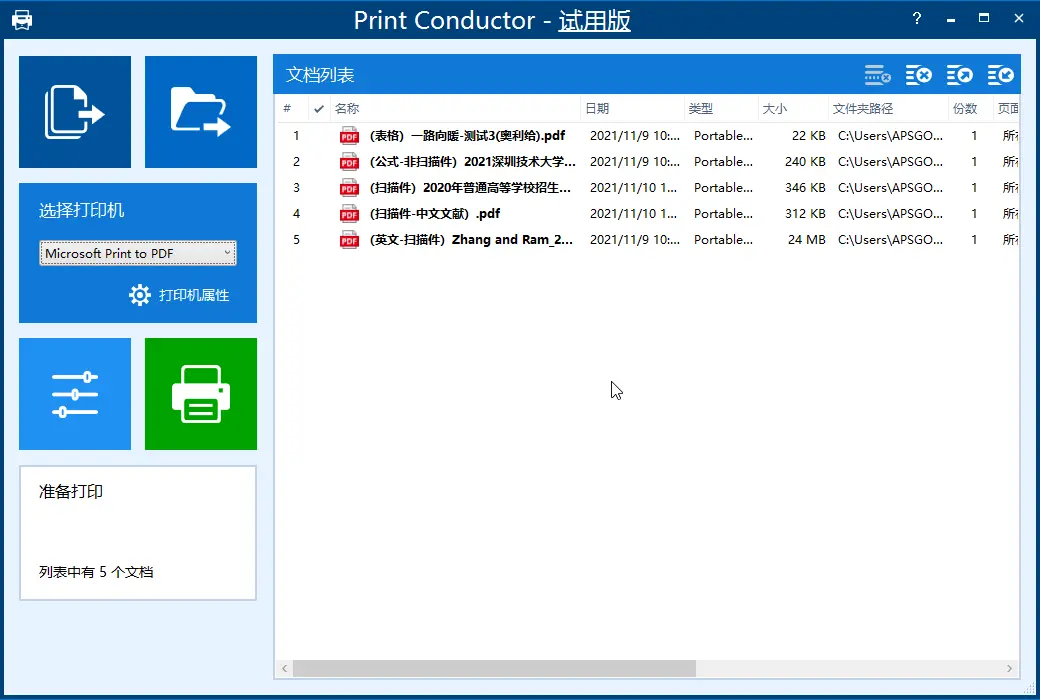
Task: Click the 试用版 link in the title bar
Action: (594, 18)
